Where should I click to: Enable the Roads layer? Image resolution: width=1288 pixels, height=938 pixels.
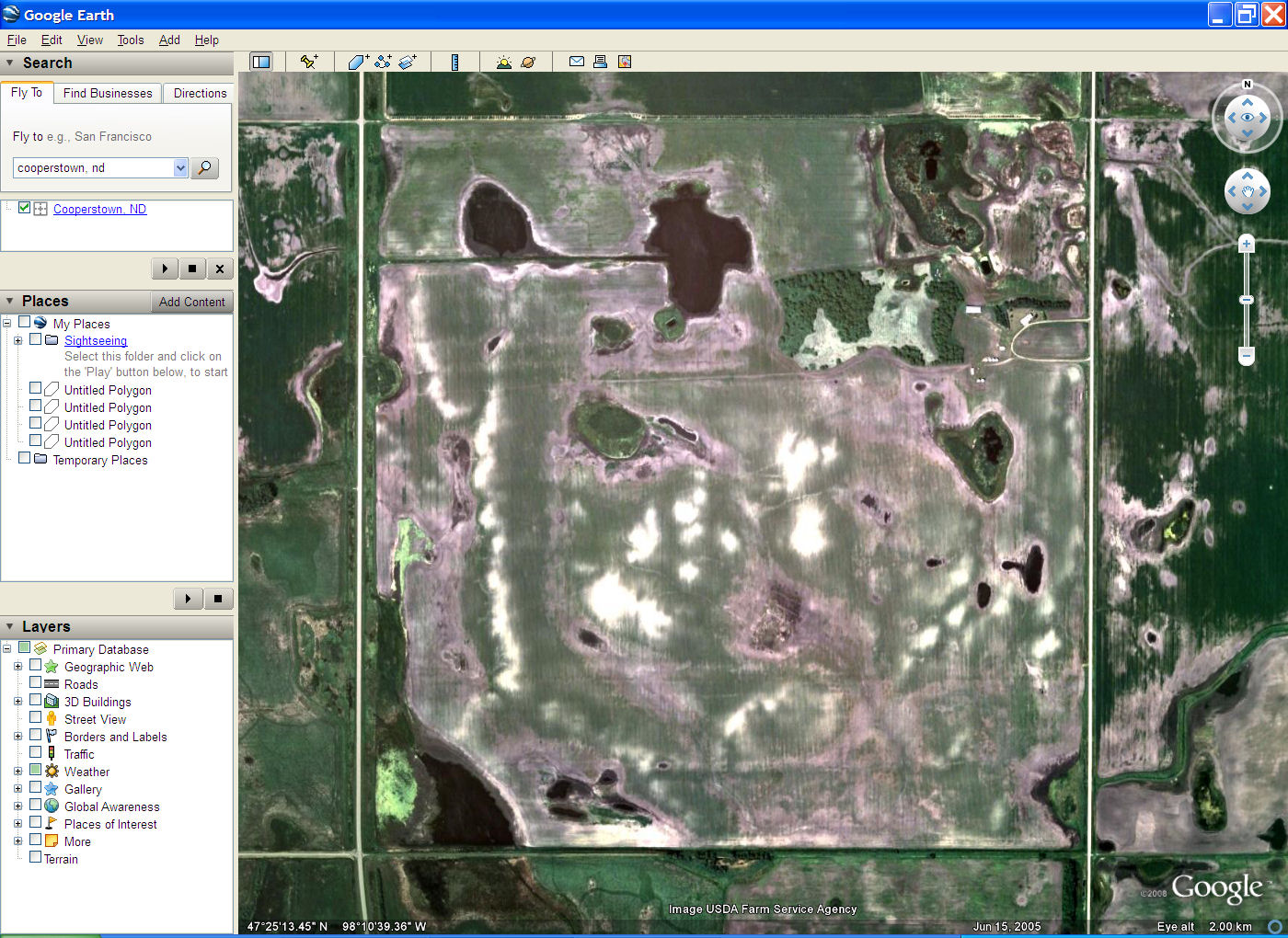pos(36,682)
